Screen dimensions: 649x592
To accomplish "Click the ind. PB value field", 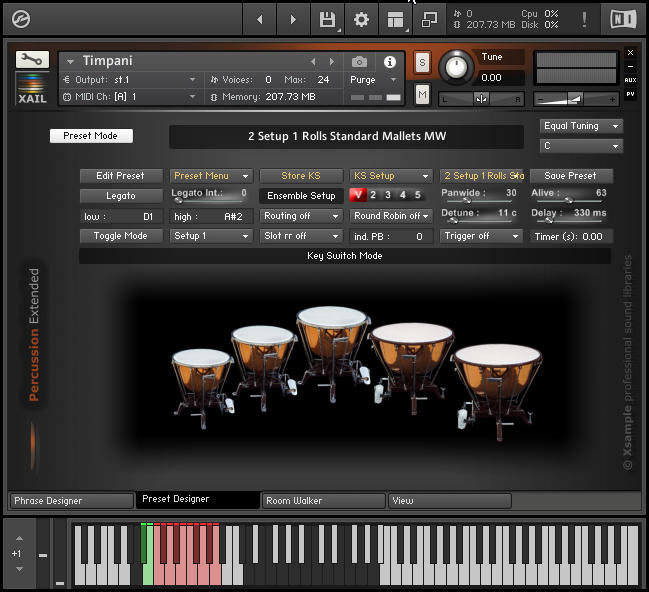I will coord(391,236).
